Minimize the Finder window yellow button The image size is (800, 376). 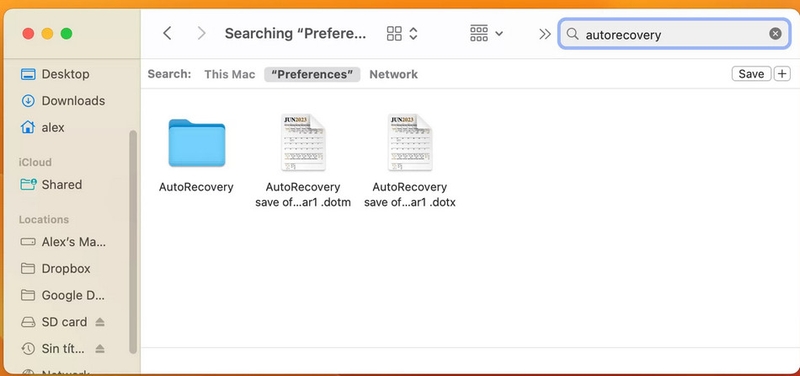[47, 34]
